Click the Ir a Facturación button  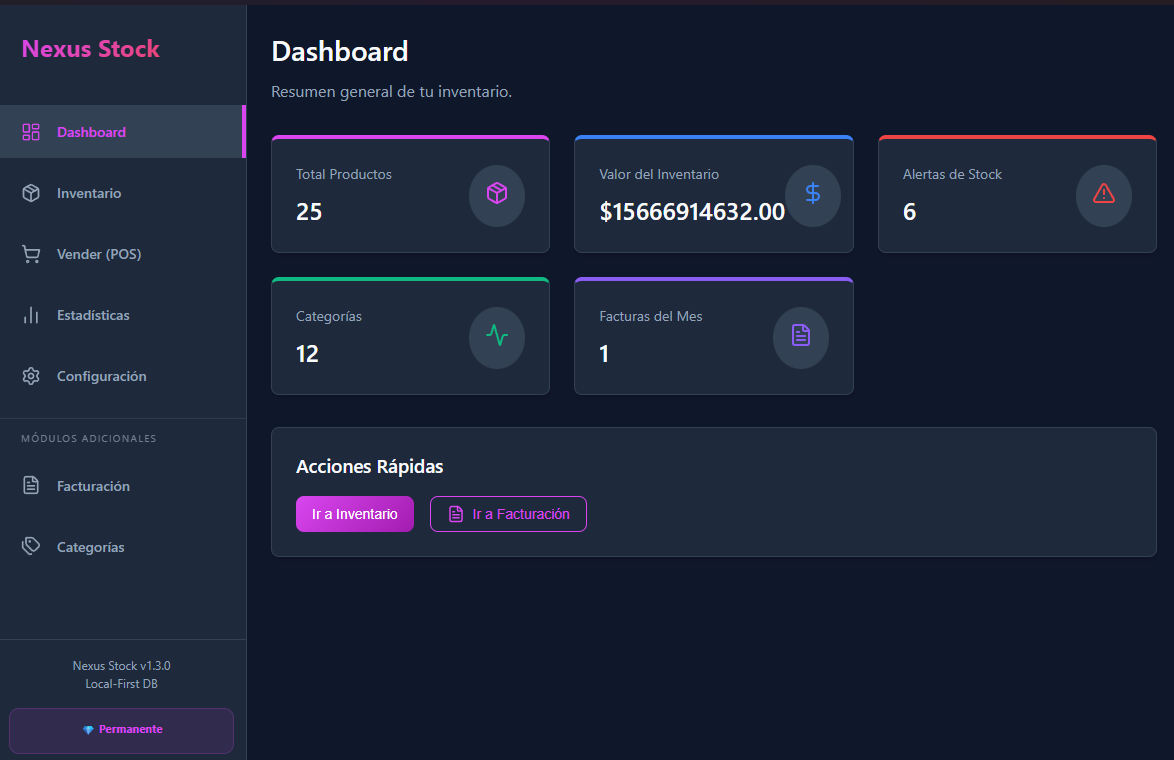(x=508, y=514)
